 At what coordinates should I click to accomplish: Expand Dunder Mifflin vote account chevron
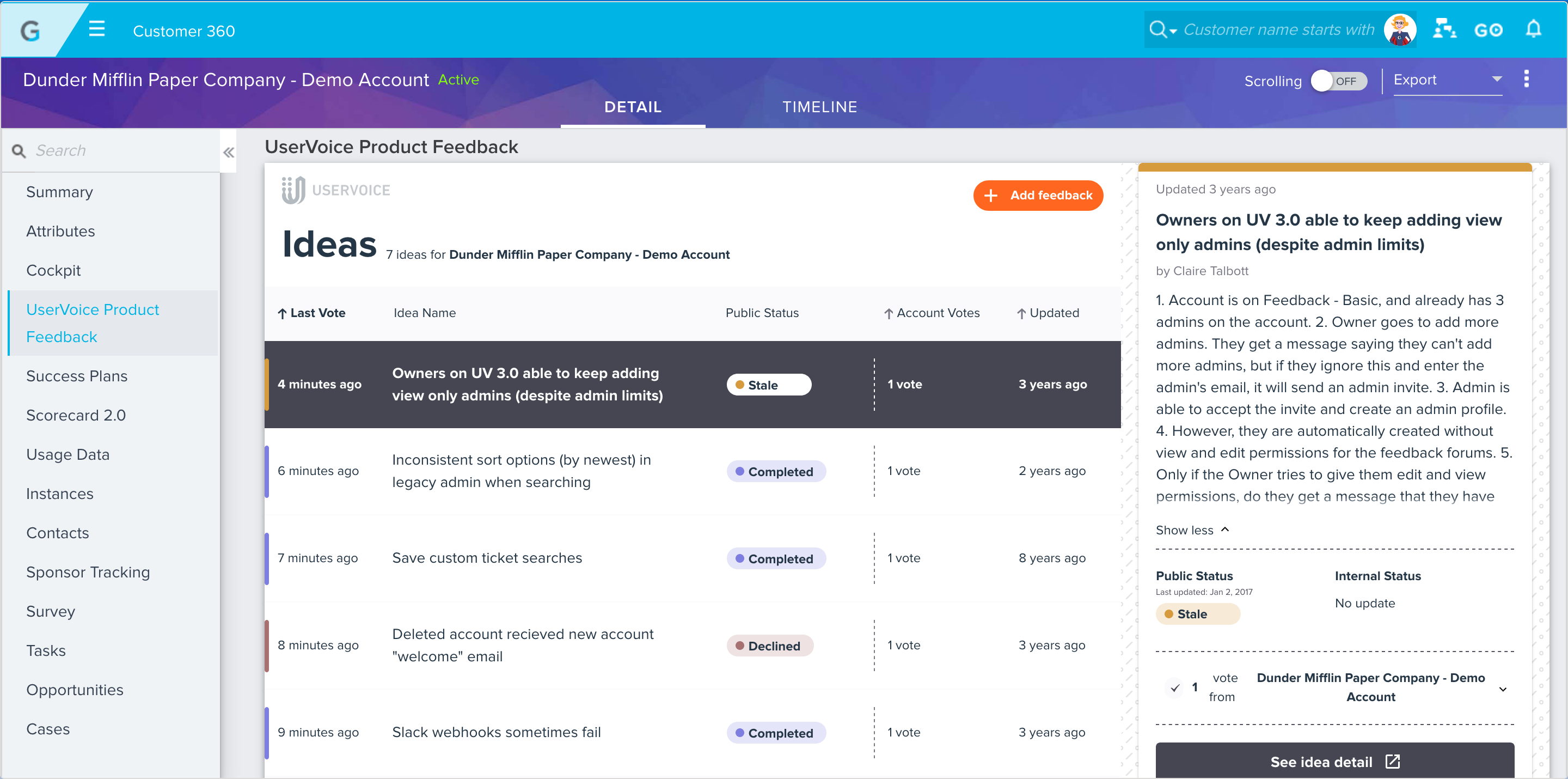1502,689
